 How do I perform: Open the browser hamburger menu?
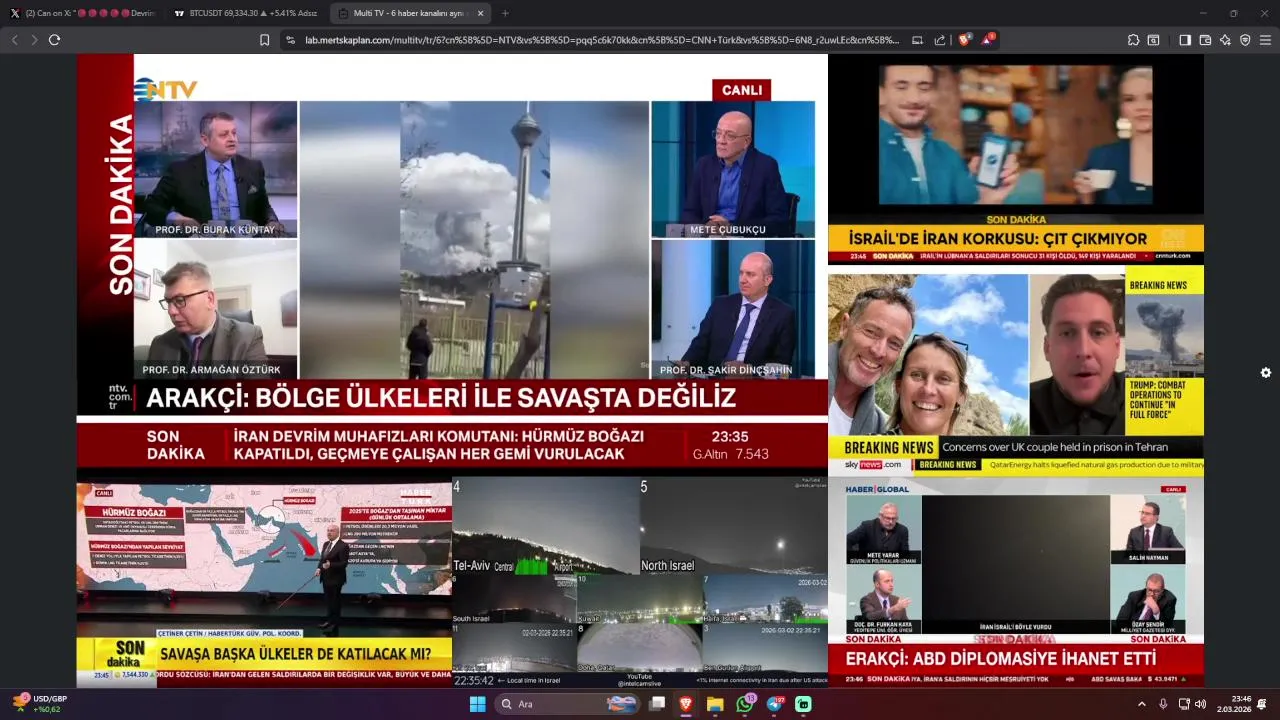[1265, 40]
